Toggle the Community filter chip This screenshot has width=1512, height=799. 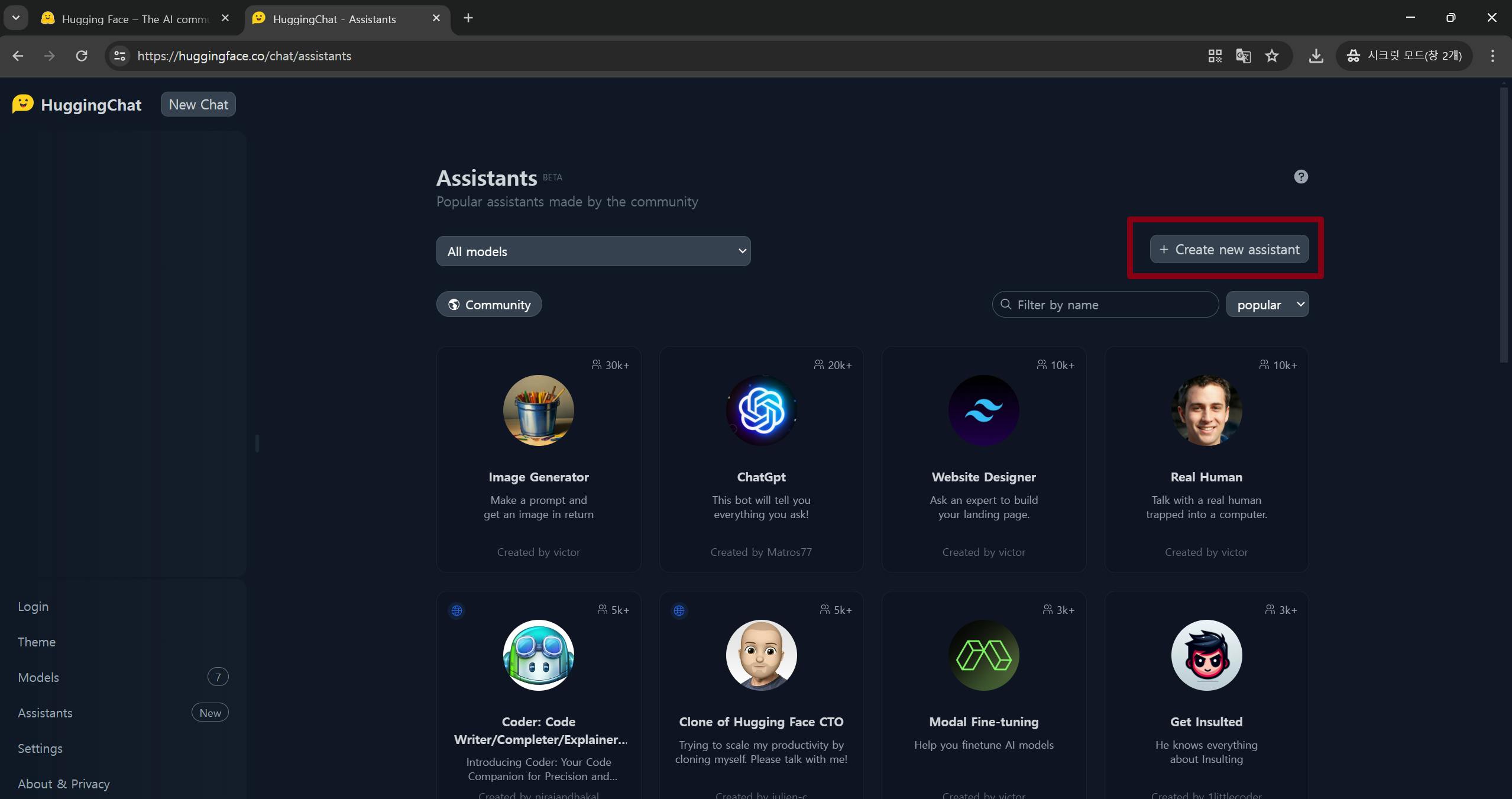[x=489, y=305]
